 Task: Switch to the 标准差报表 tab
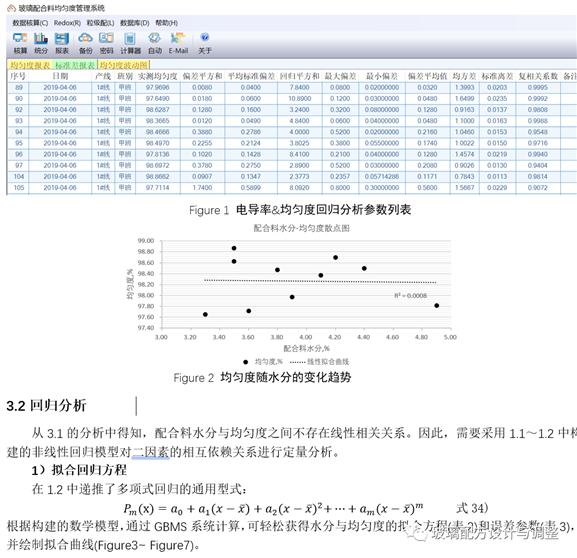75,65
